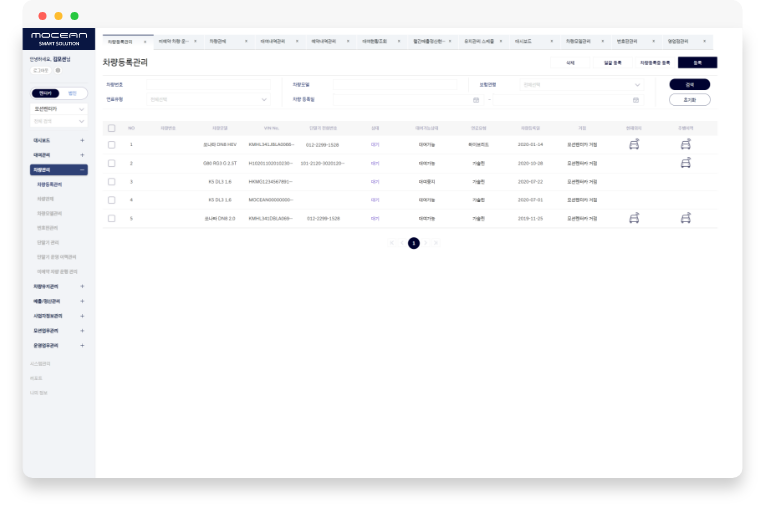Reset filters with the 초기화 button

click(690, 100)
